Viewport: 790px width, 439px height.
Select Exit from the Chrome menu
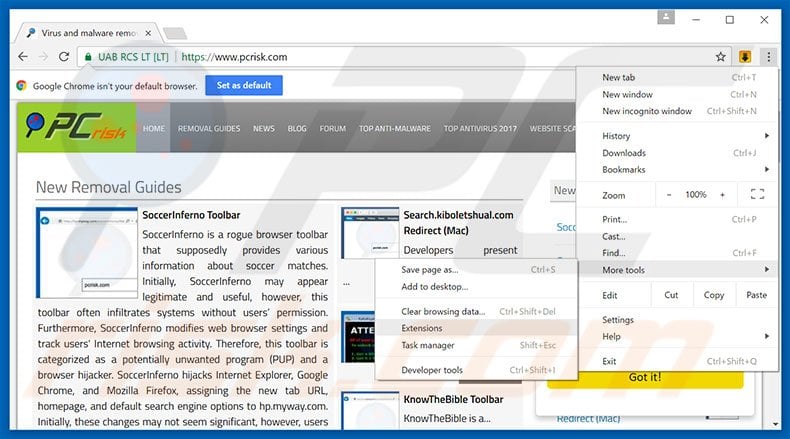(x=678, y=361)
